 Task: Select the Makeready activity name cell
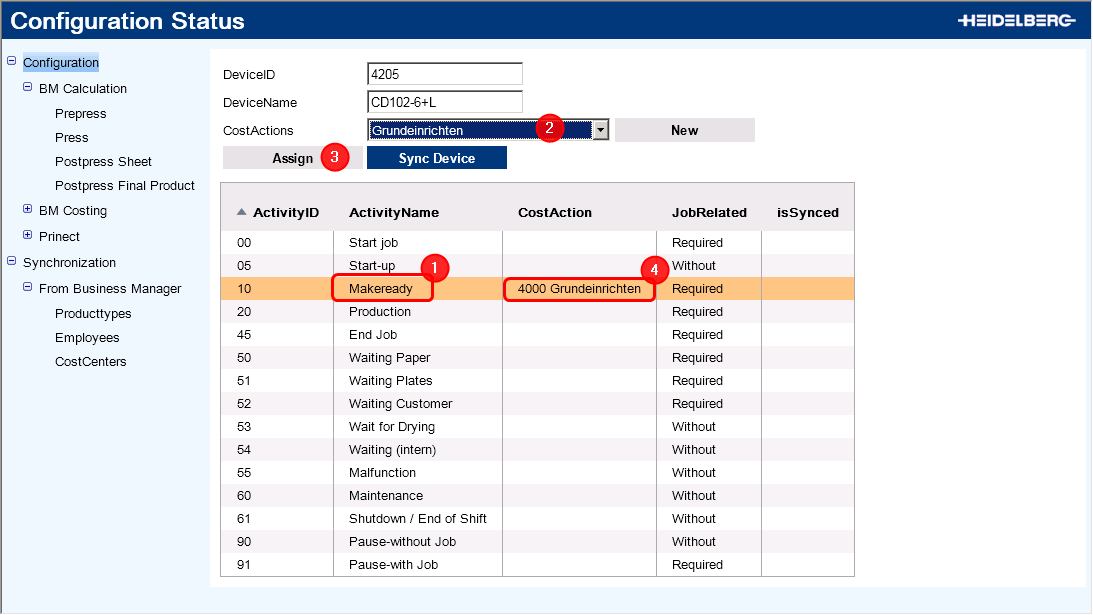tap(380, 289)
